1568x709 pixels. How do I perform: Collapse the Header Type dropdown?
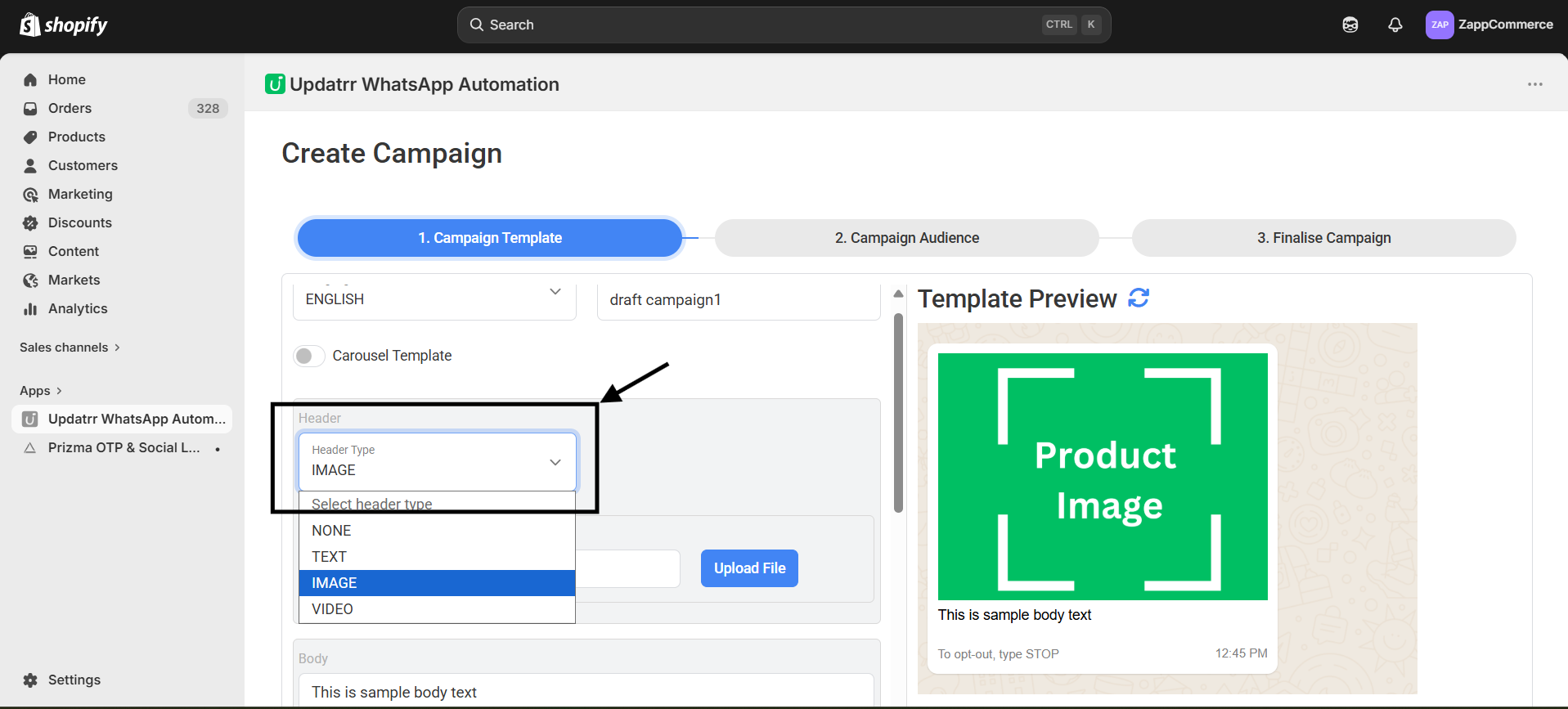tap(555, 462)
